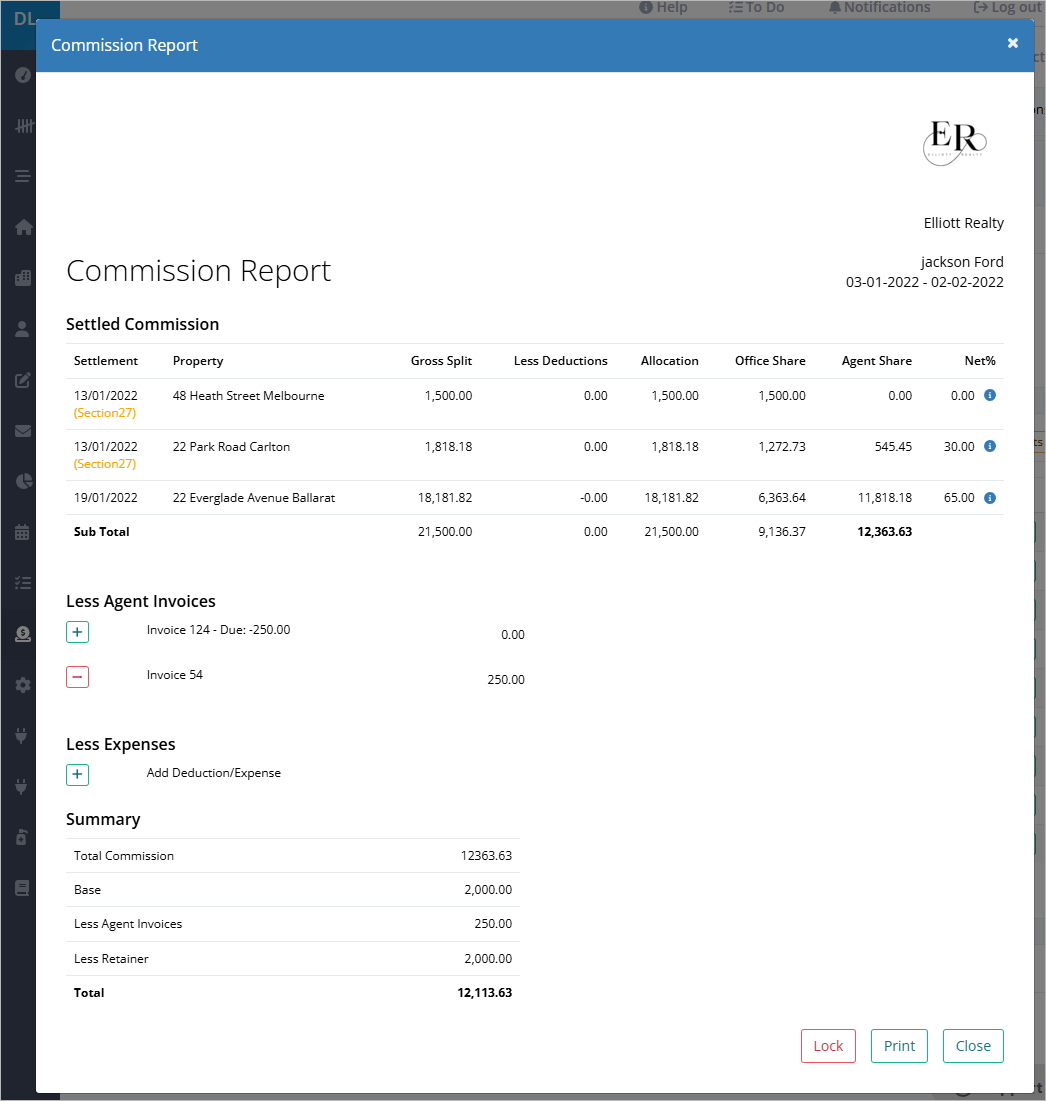
Task: Open the To Do menu item
Action: point(756,7)
